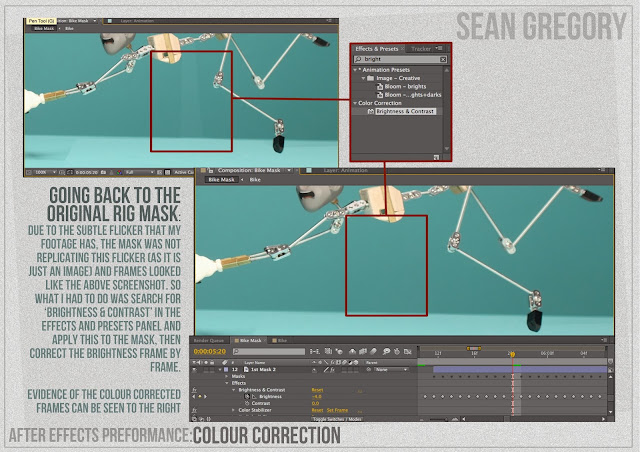The height and width of the screenshot is (452, 640).
Task: Select the Effects & Presets tab
Action: click(x=376, y=49)
